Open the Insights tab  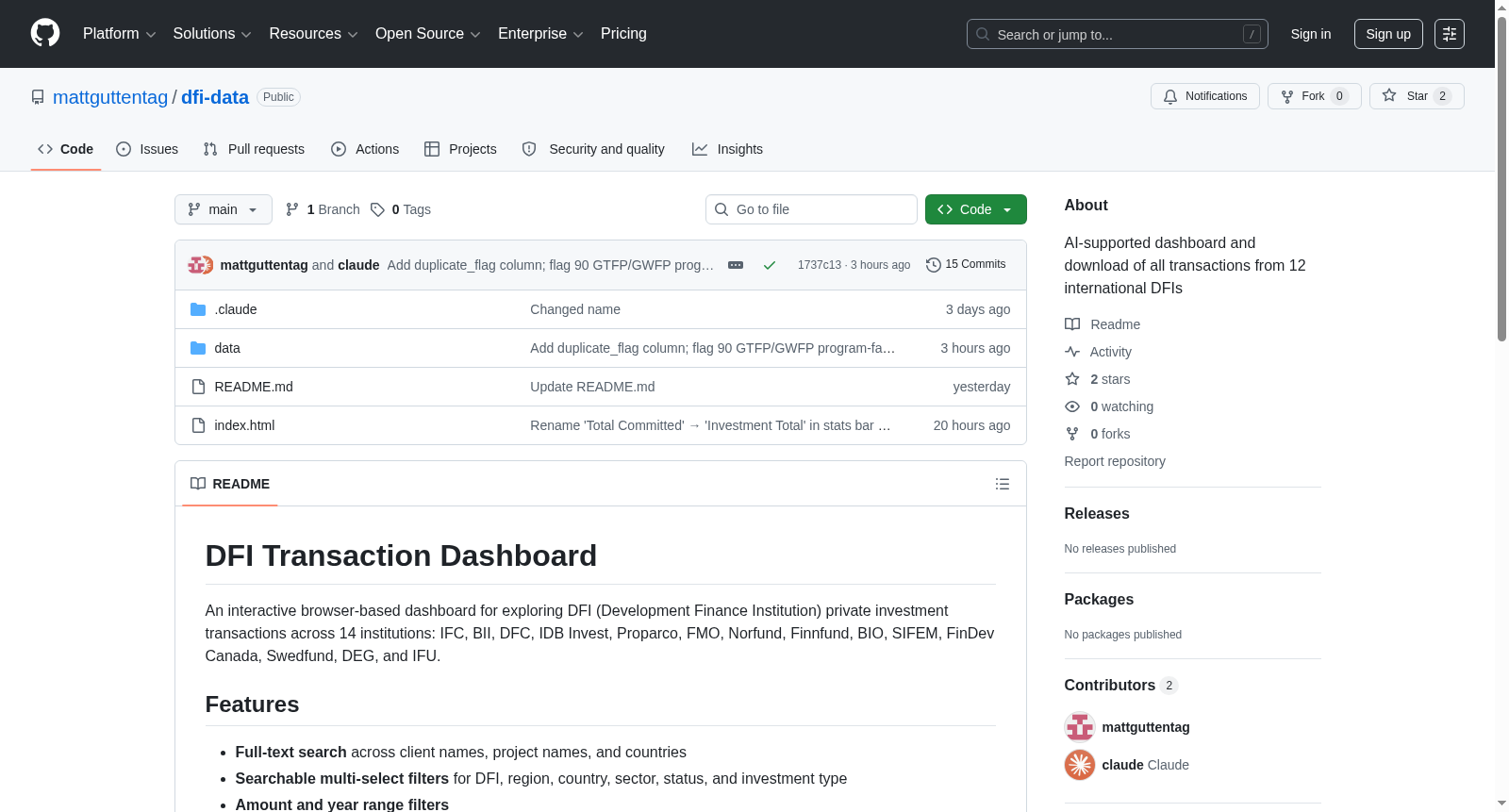click(727, 149)
